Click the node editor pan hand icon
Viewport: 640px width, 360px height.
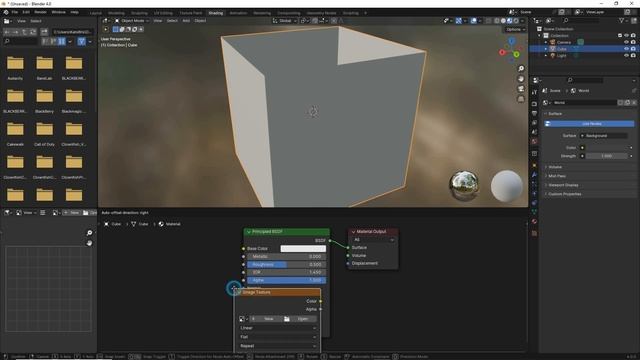pos(89,243)
